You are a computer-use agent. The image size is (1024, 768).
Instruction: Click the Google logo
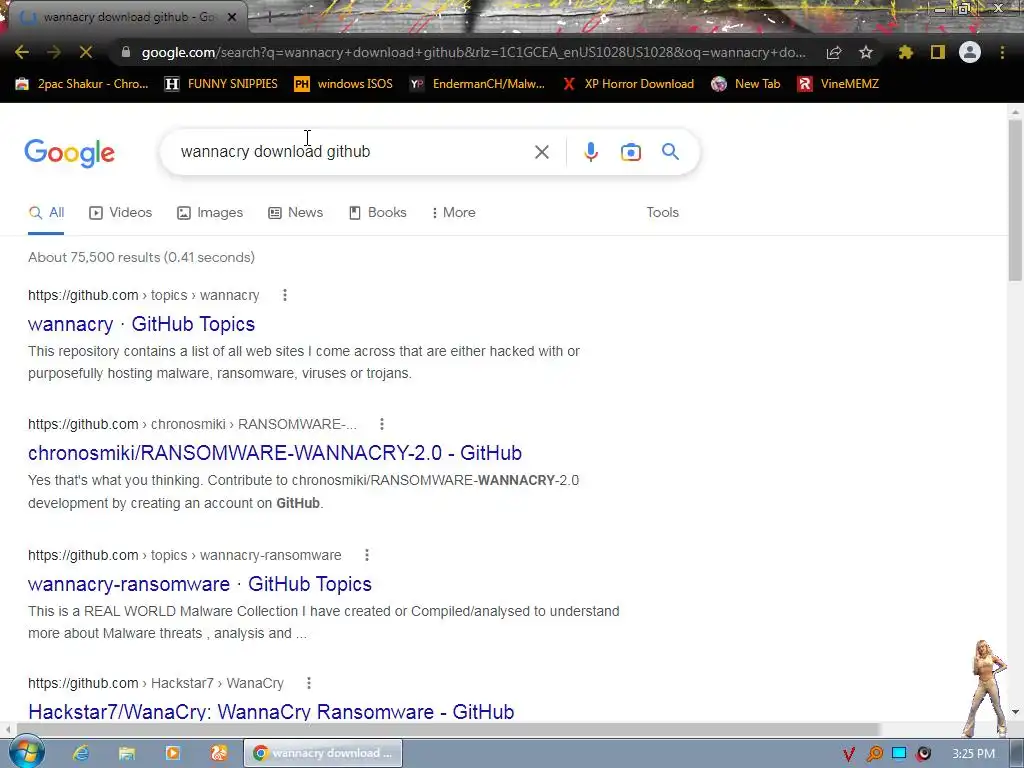(x=69, y=153)
